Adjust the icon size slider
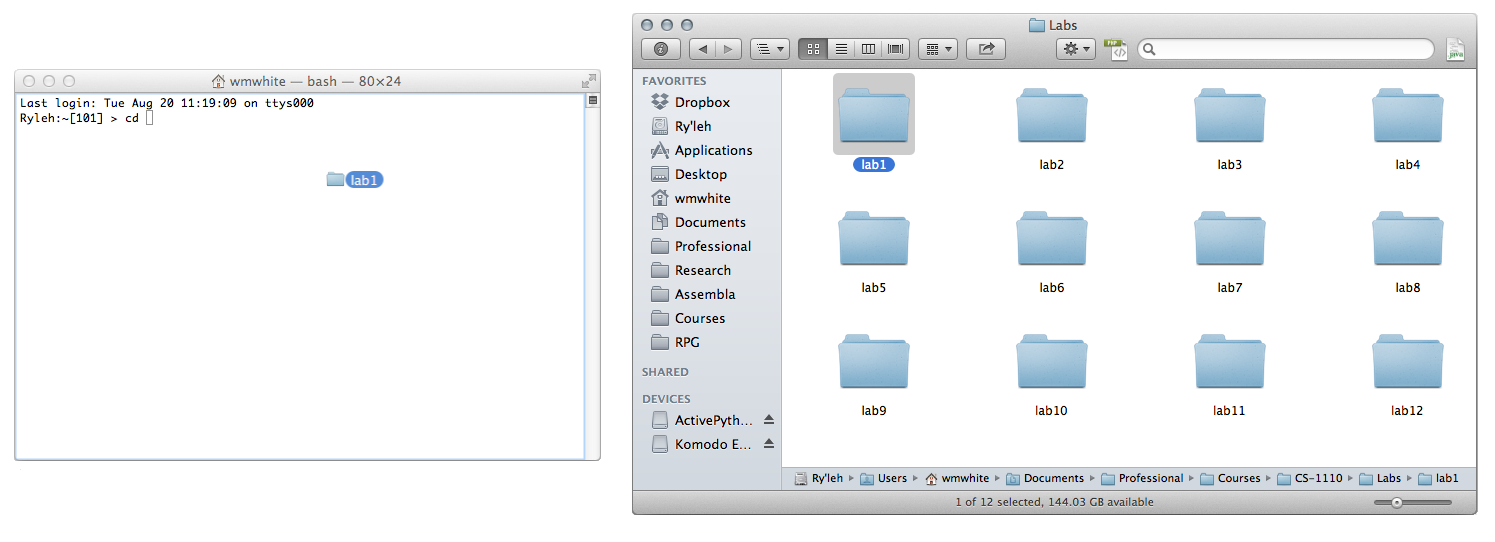This screenshot has height=542, width=1495. pyautogui.click(x=1397, y=502)
